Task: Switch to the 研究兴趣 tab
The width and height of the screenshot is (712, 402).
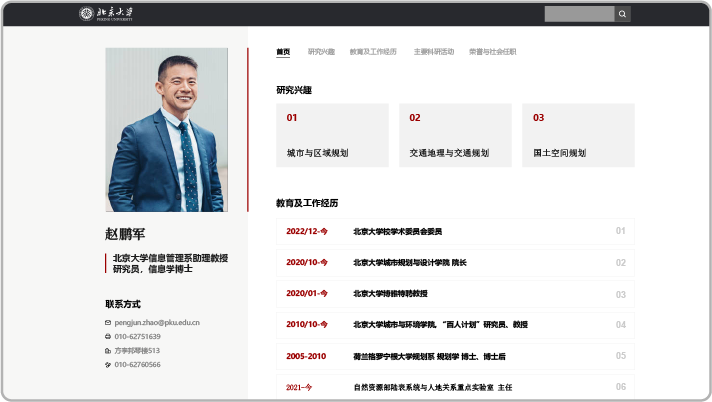Action: (x=321, y=52)
